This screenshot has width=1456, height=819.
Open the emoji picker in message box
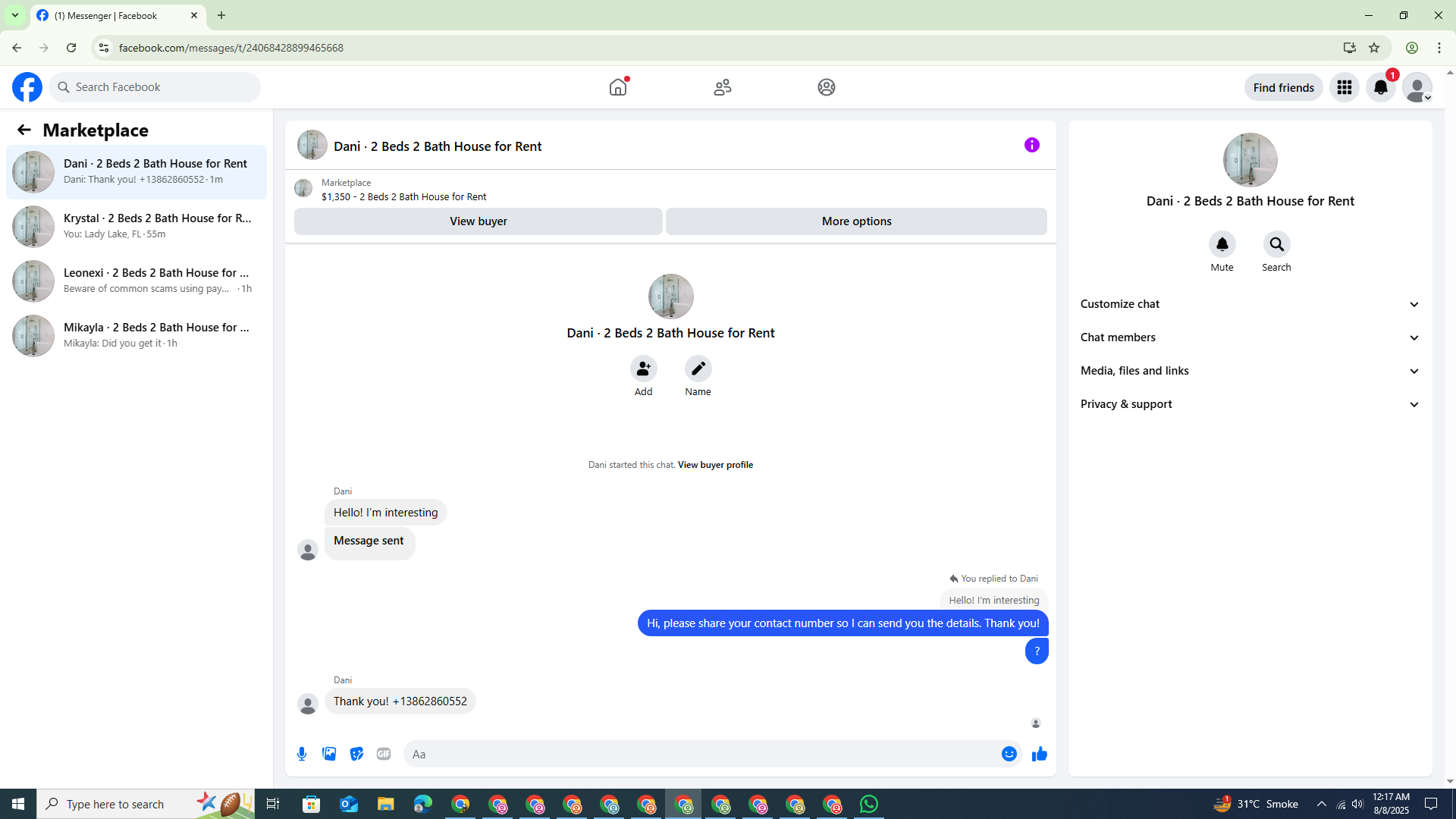[x=1009, y=754]
